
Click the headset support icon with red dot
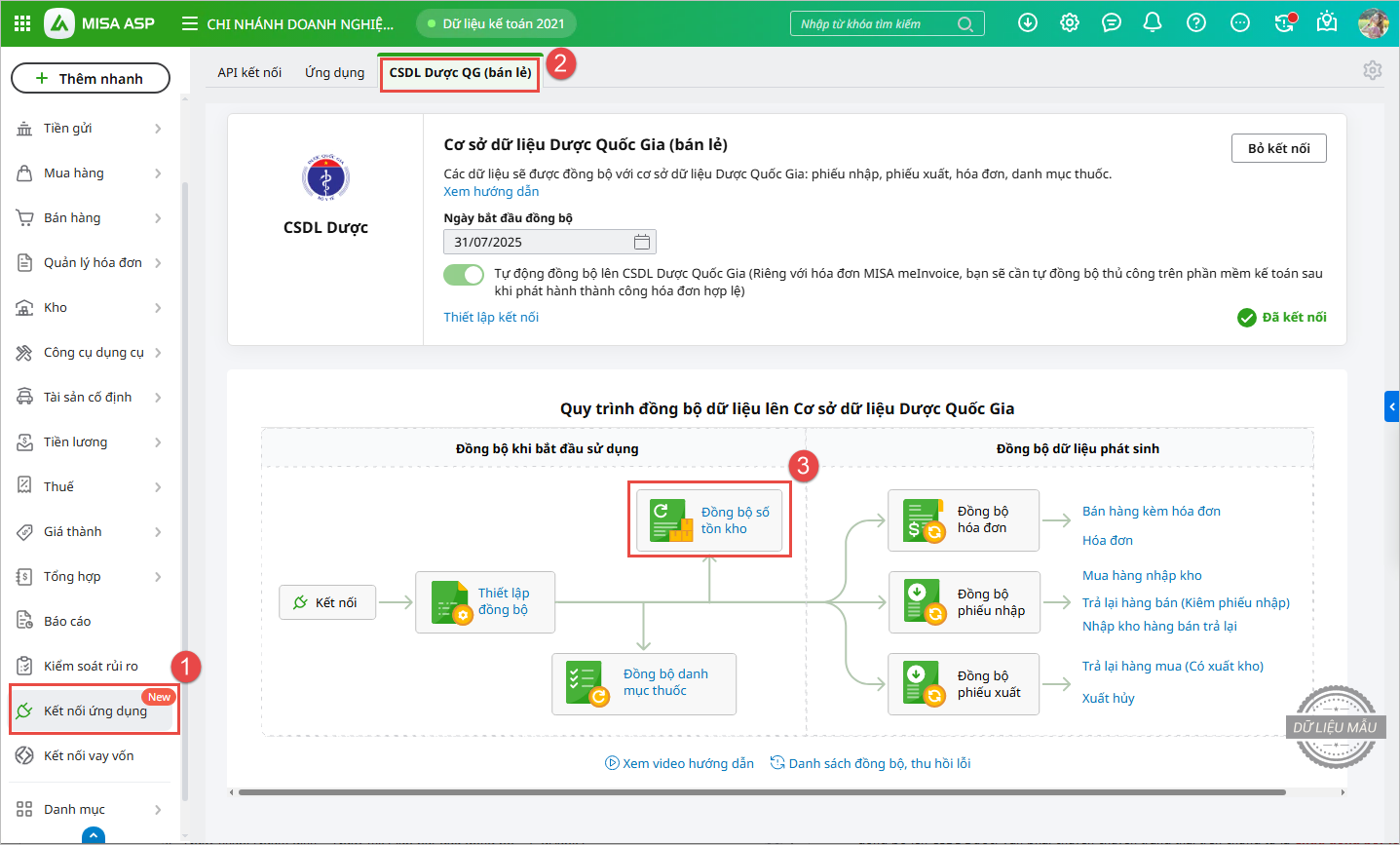[x=1285, y=22]
